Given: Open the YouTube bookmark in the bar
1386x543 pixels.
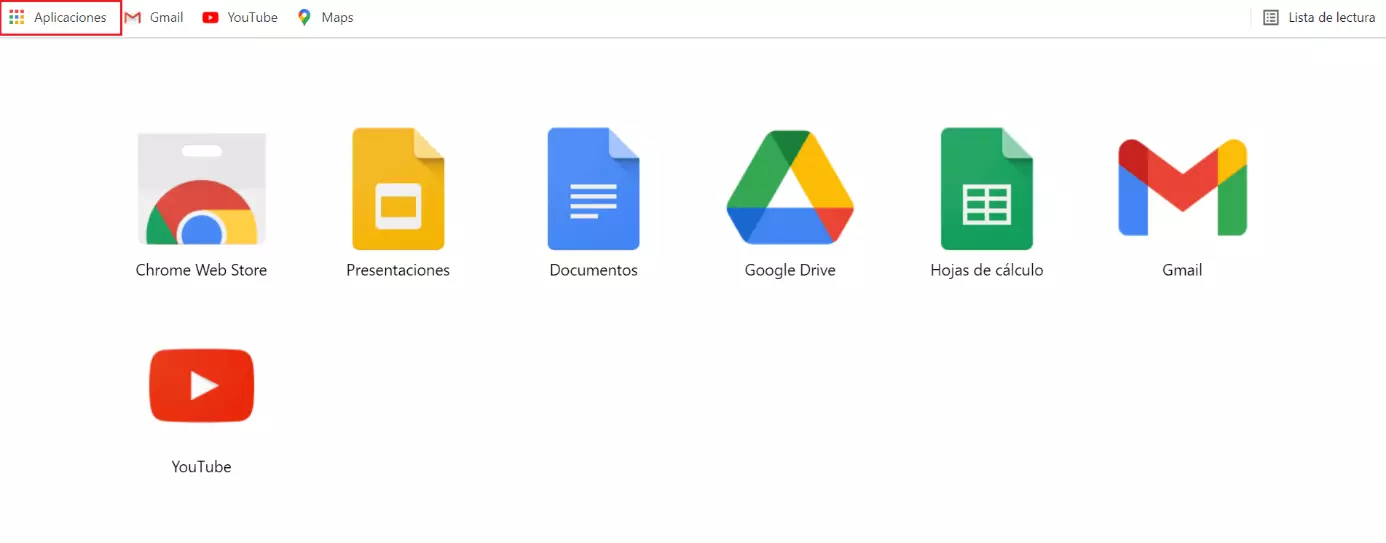Looking at the screenshot, I should point(240,18).
